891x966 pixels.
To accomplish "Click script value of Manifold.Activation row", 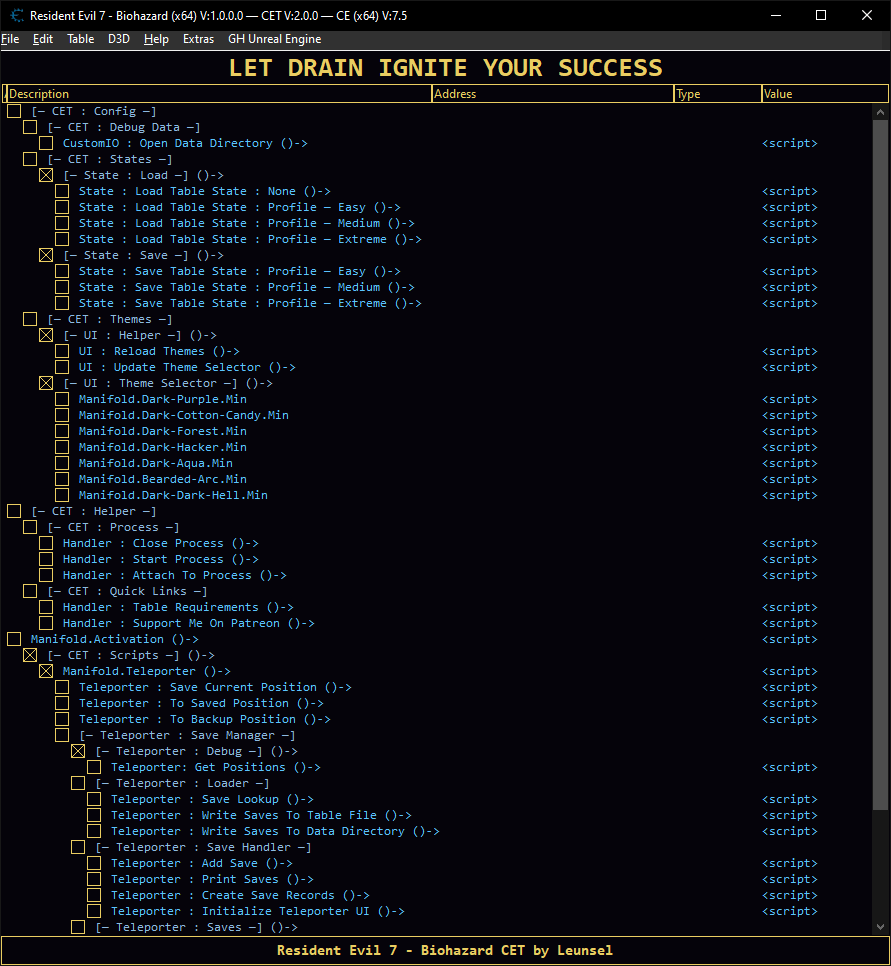I will click(x=790, y=639).
